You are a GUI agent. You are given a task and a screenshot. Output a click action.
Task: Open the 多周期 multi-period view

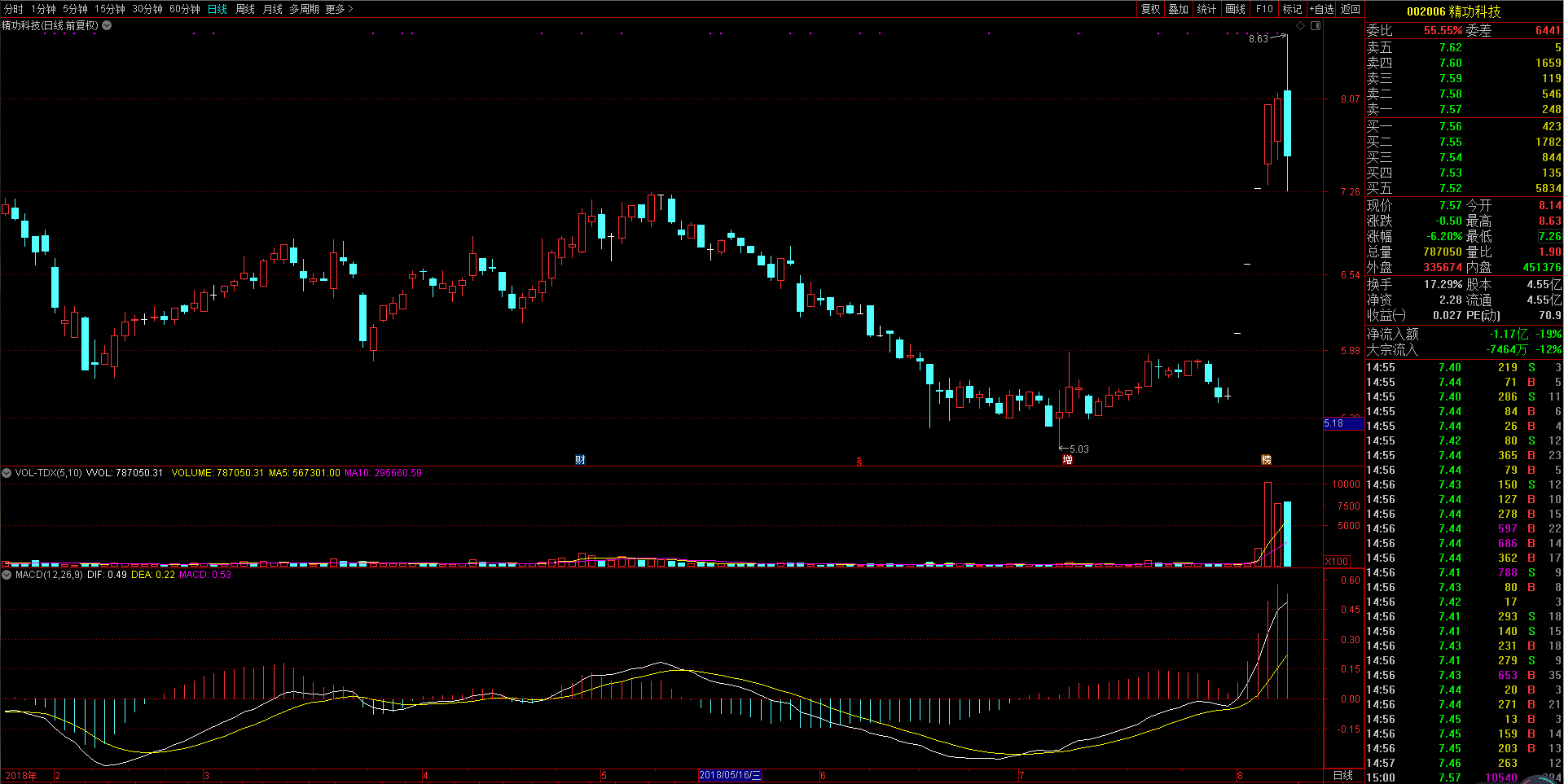(304, 9)
